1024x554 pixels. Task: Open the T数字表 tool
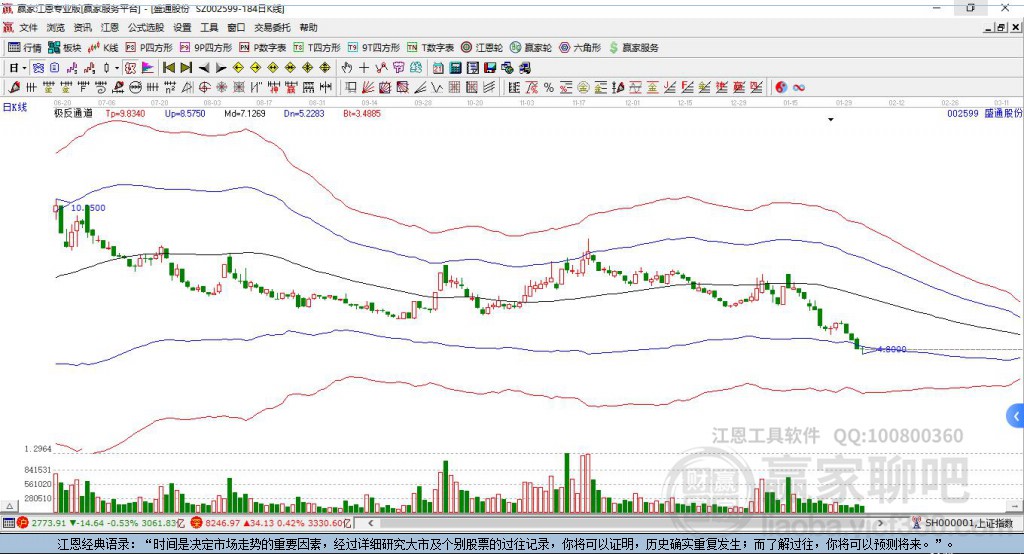click(430, 48)
